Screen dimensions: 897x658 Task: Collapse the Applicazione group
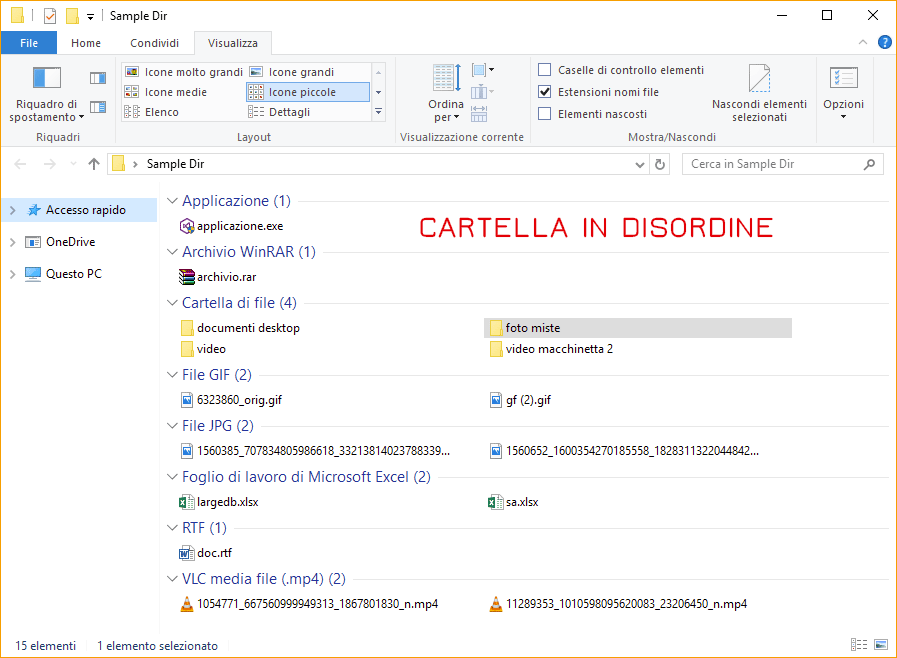(171, 200)
